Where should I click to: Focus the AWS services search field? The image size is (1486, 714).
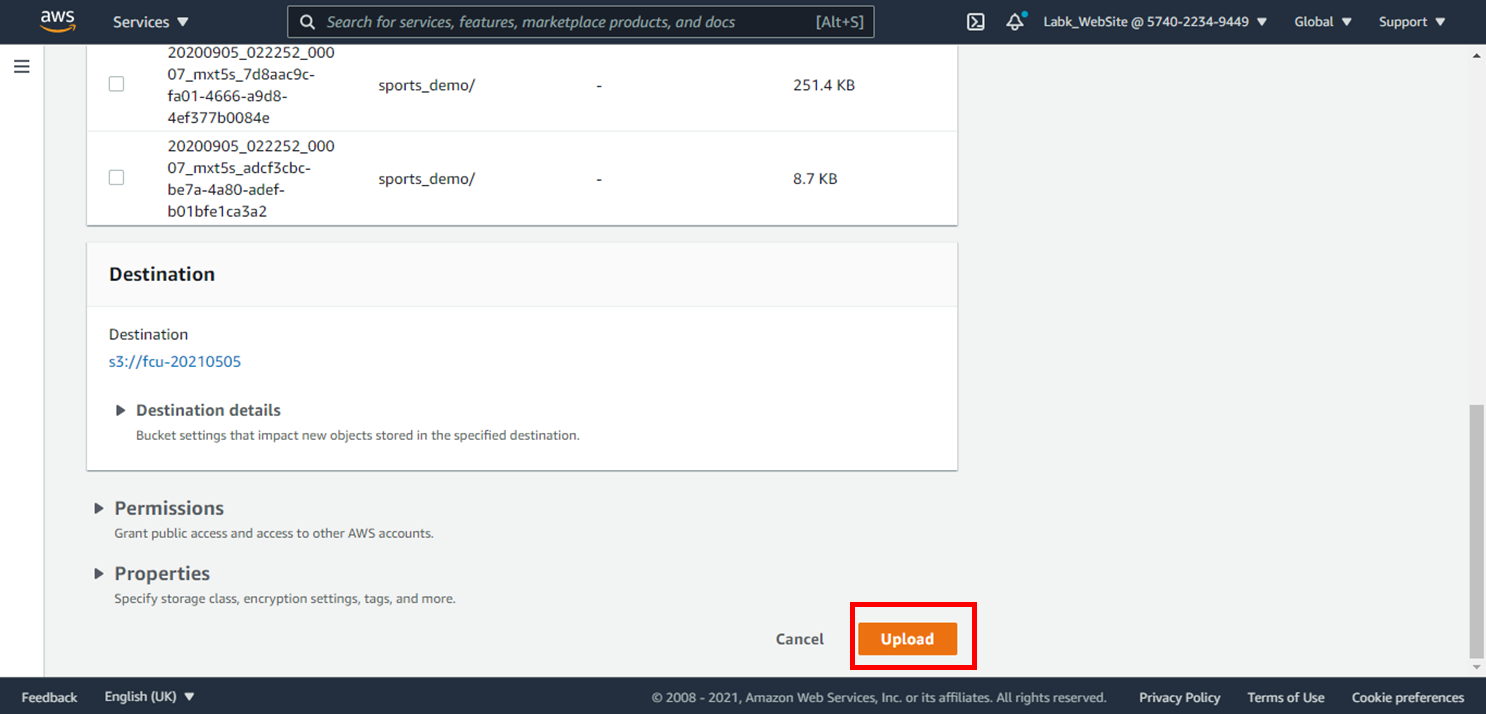pos(581,22)
